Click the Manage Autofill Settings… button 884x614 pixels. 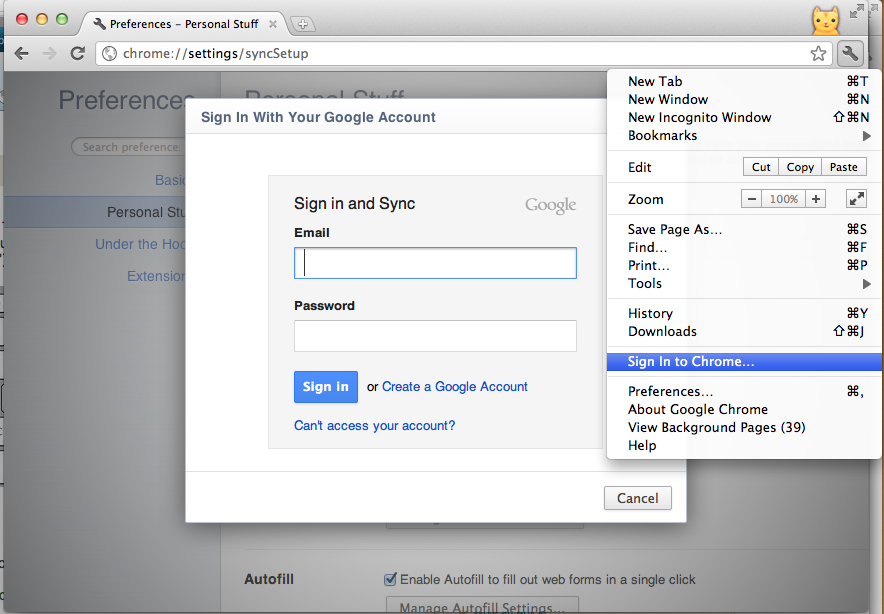[x=482, y=604]
